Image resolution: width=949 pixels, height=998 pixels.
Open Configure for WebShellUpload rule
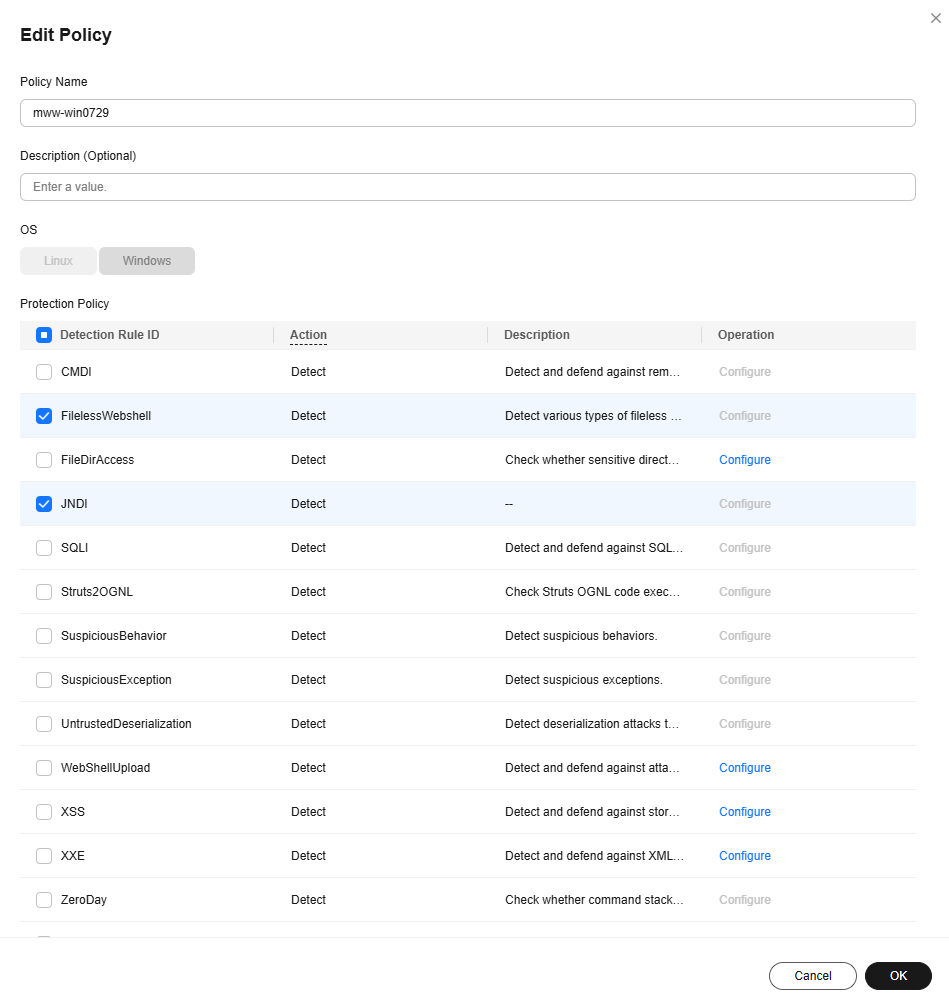tap(745, 768)
